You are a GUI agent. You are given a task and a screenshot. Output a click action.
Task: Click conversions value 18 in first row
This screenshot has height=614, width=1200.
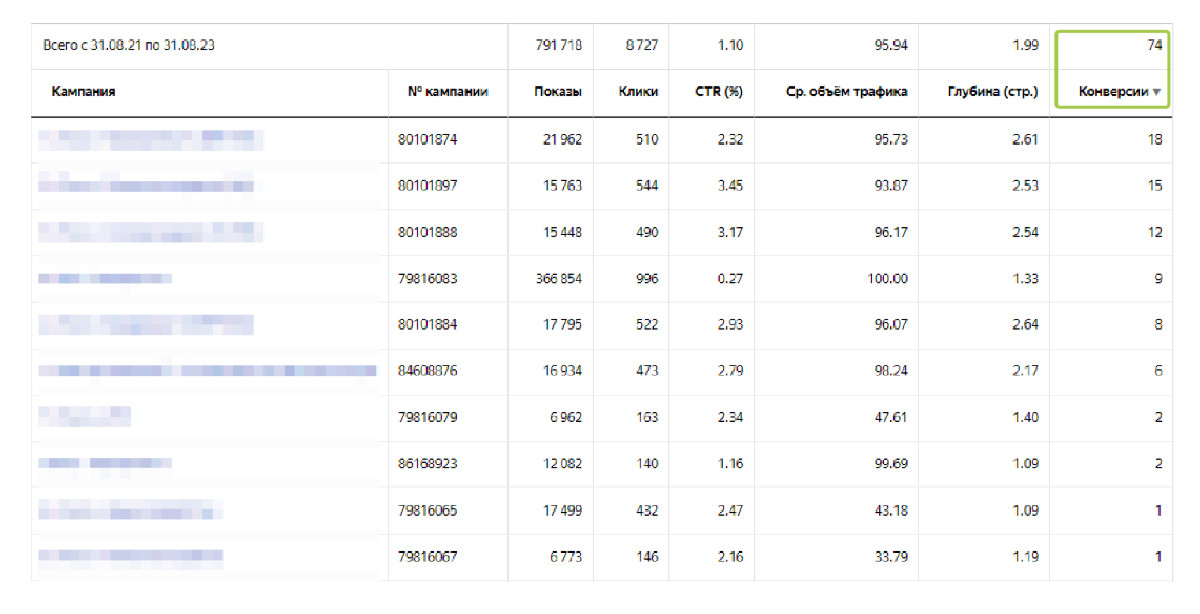click(1154, 140)
